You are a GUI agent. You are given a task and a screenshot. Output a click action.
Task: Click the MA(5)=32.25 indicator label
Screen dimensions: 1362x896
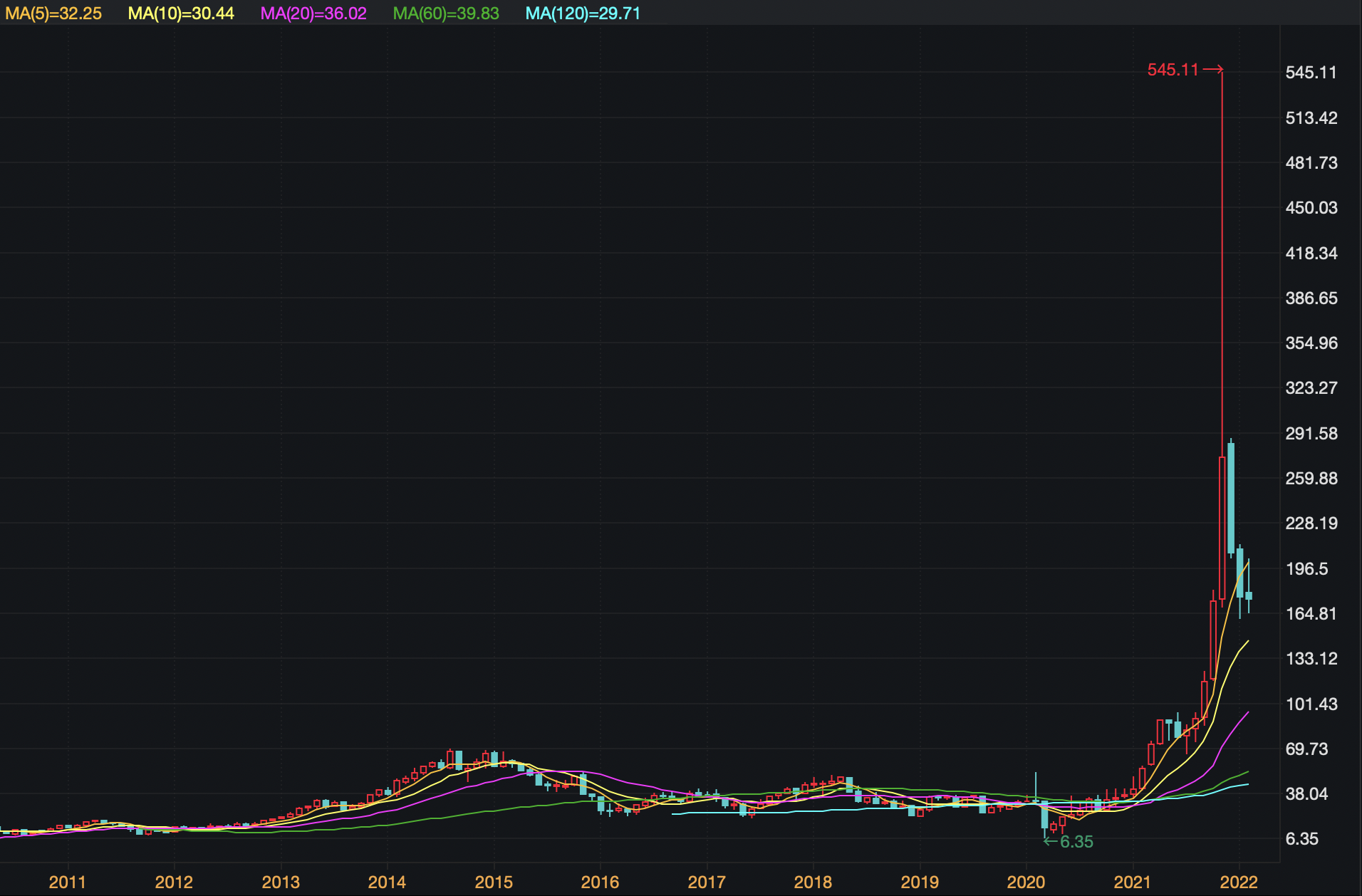click(x=53, y=14)
